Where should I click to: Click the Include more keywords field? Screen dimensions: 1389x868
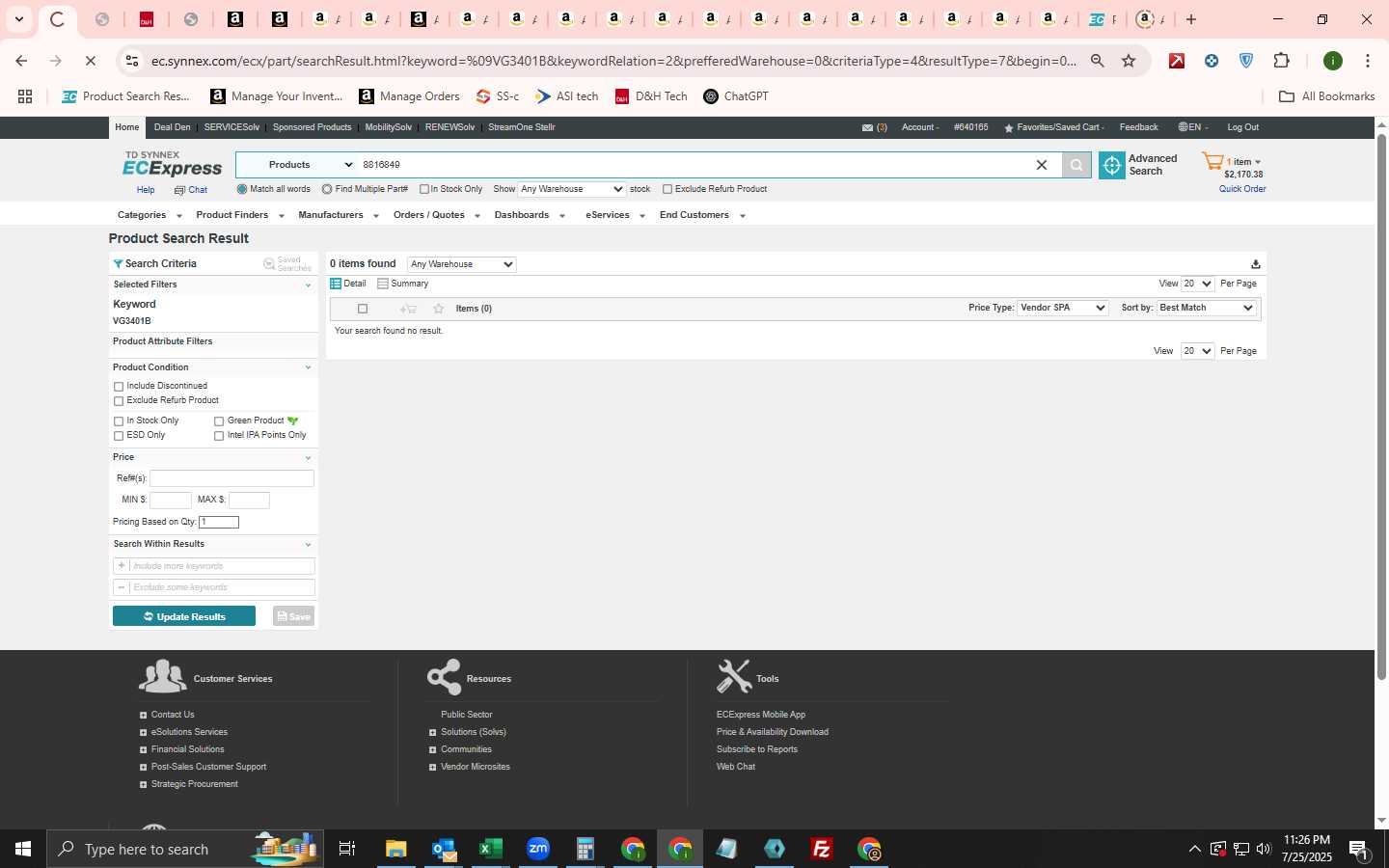[x=214, y=566]
